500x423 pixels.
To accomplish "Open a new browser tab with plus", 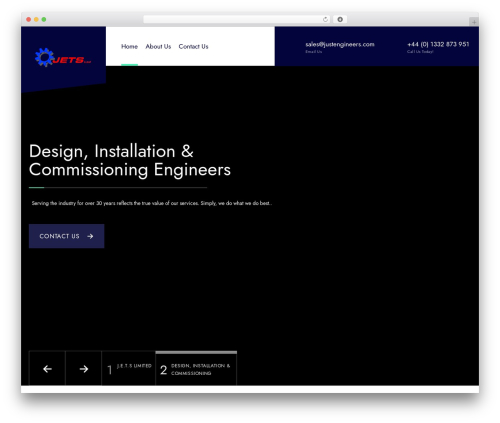I will (474, 22).
